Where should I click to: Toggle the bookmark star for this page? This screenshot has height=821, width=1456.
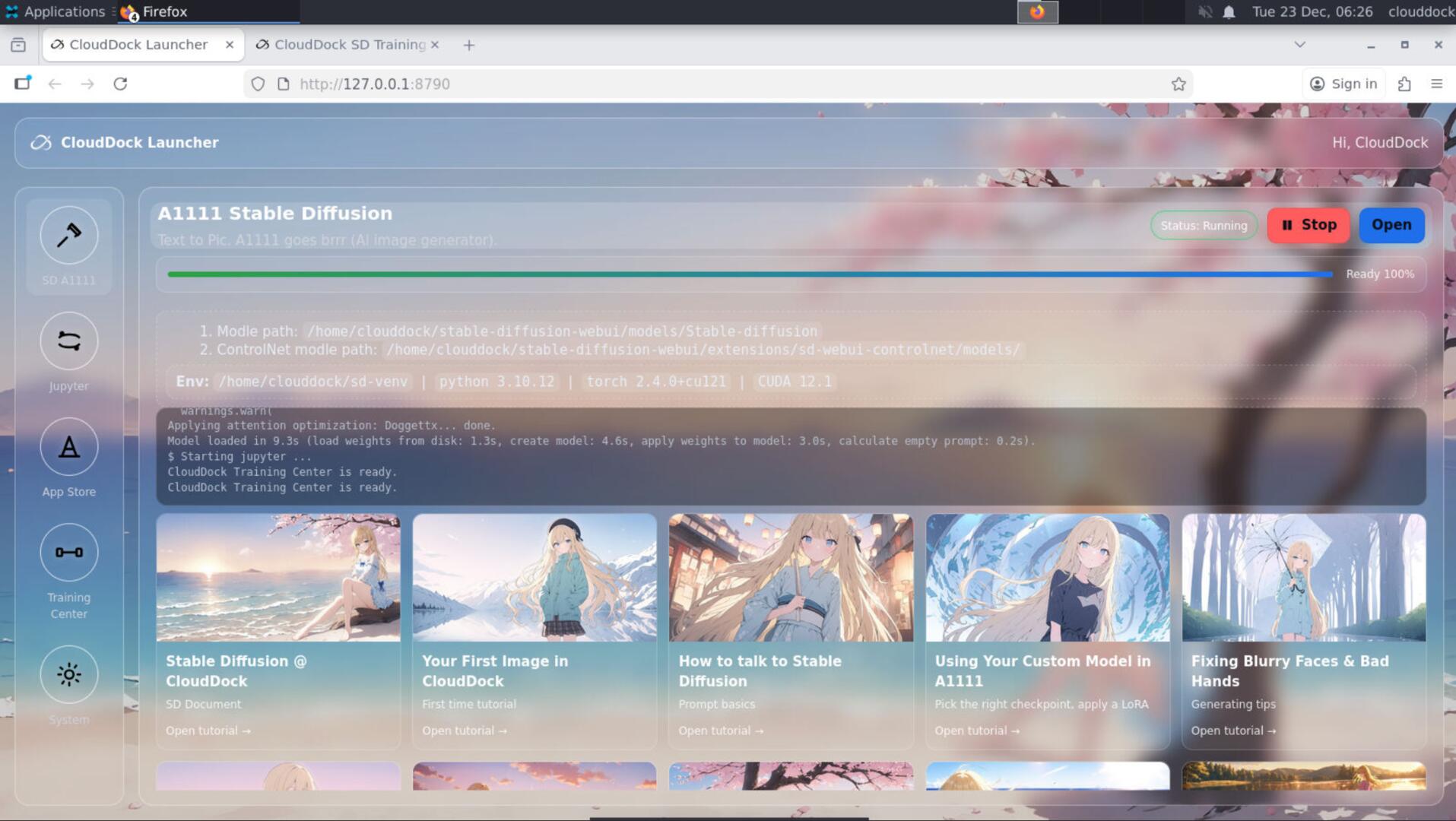tap(1178, 84)
